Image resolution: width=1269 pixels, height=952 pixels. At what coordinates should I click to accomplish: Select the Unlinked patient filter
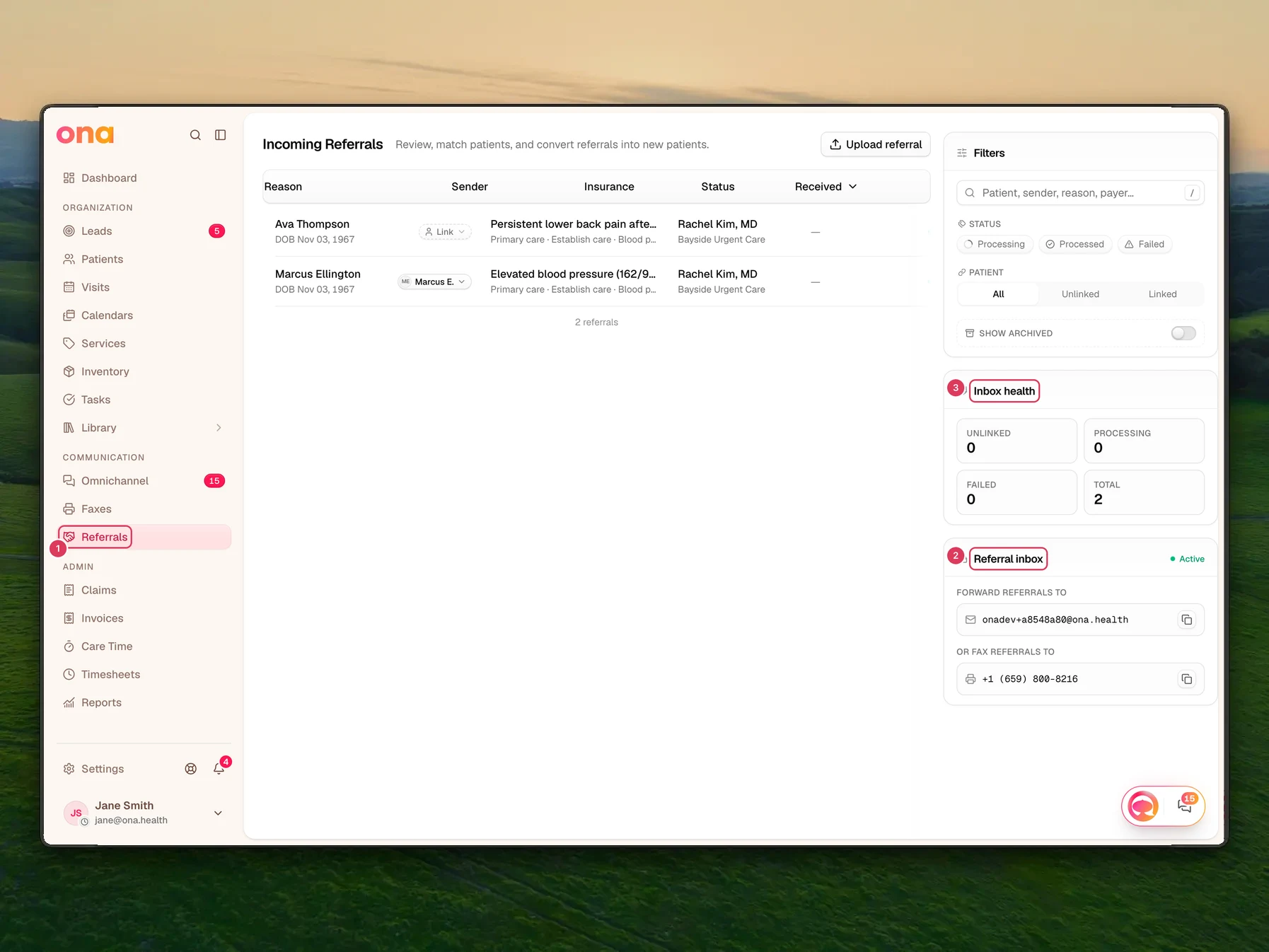1080,294
